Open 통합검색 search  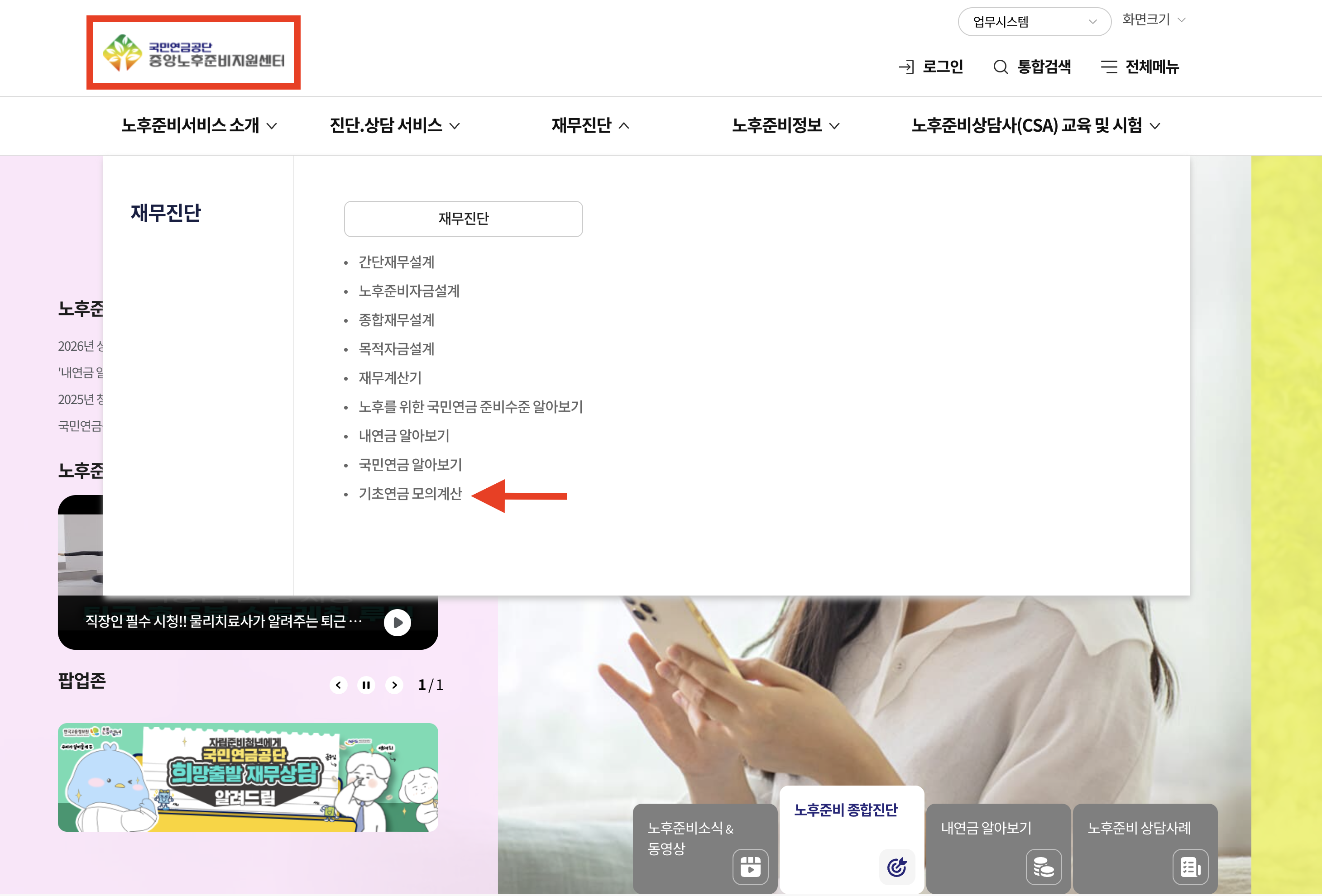click(x=1032, y=67)
